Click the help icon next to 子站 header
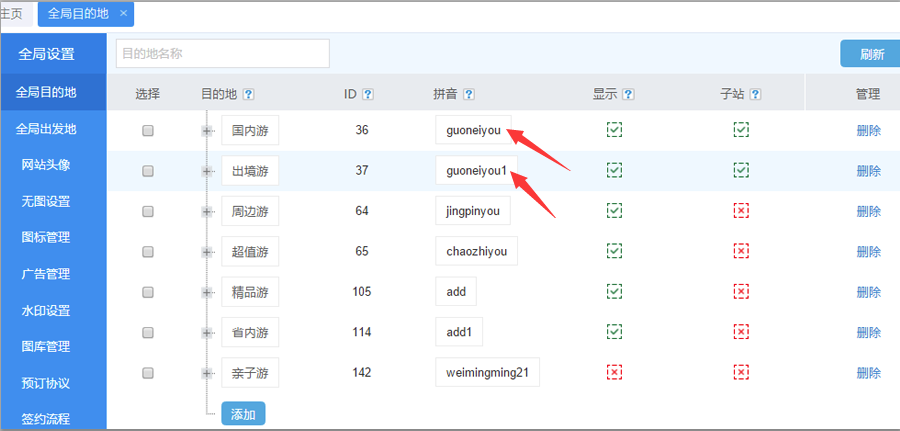Image resolution: width=900 pixels, height=431 pixels. (x=755, y=95)
